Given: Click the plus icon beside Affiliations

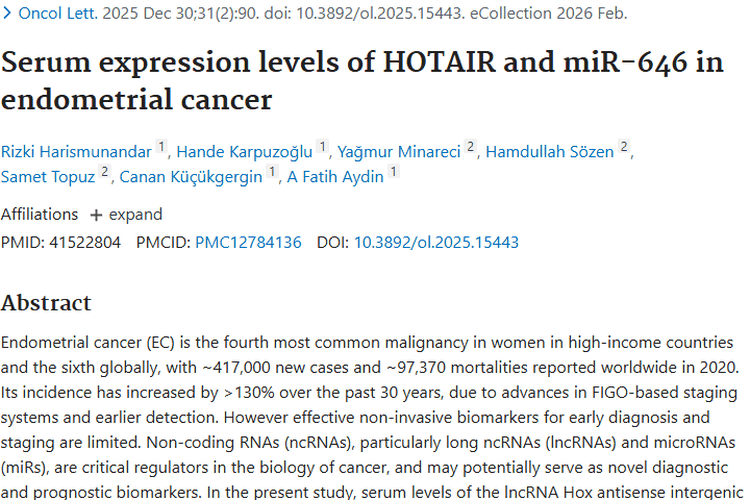Looking at the screenshot, I should click(96, 215).
